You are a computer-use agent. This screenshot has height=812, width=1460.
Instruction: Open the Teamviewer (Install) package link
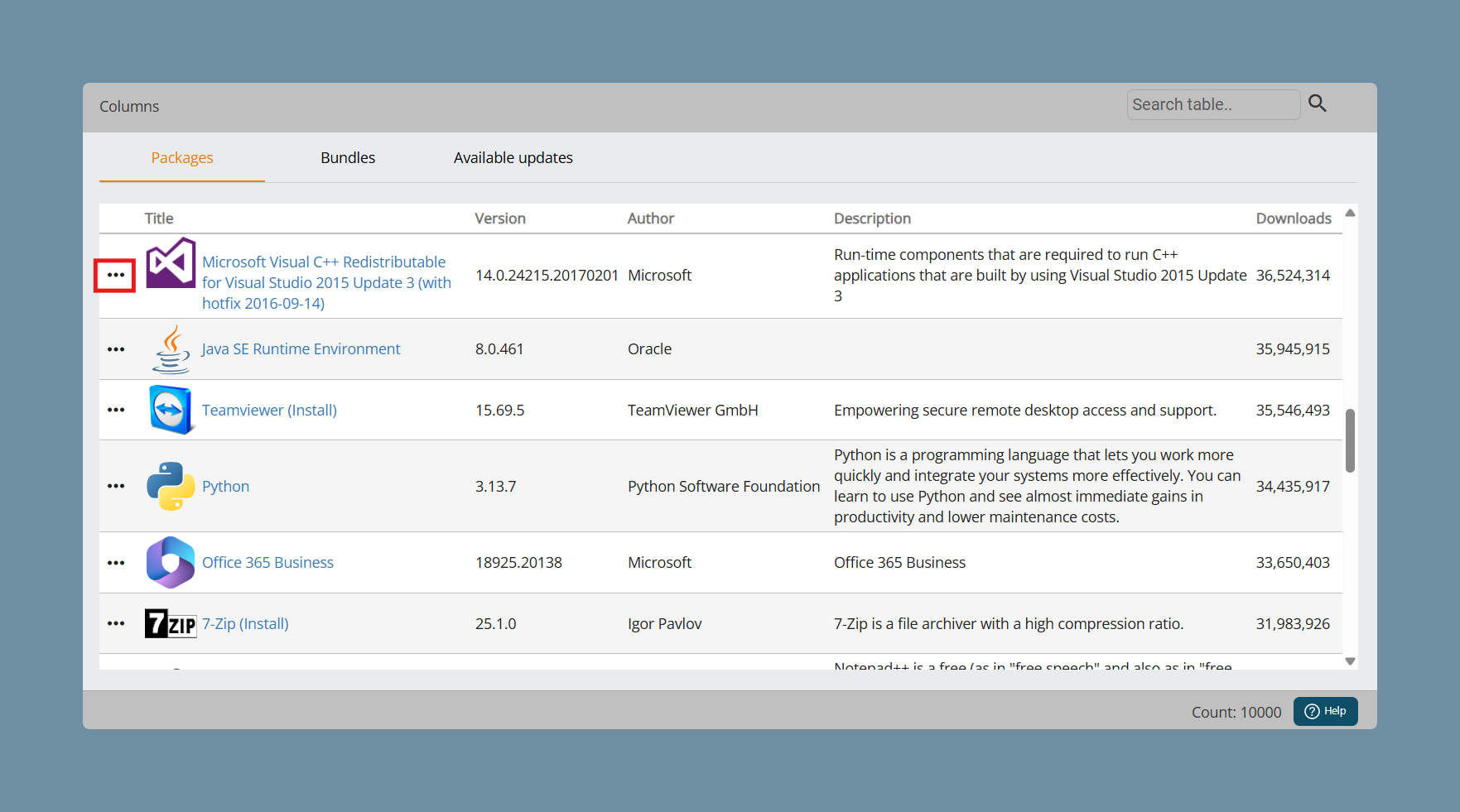(x=269, y=410)
